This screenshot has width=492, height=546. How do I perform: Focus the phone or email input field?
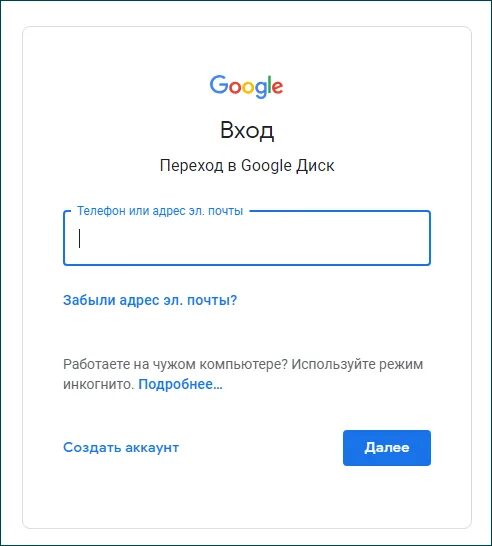point(247,238)
